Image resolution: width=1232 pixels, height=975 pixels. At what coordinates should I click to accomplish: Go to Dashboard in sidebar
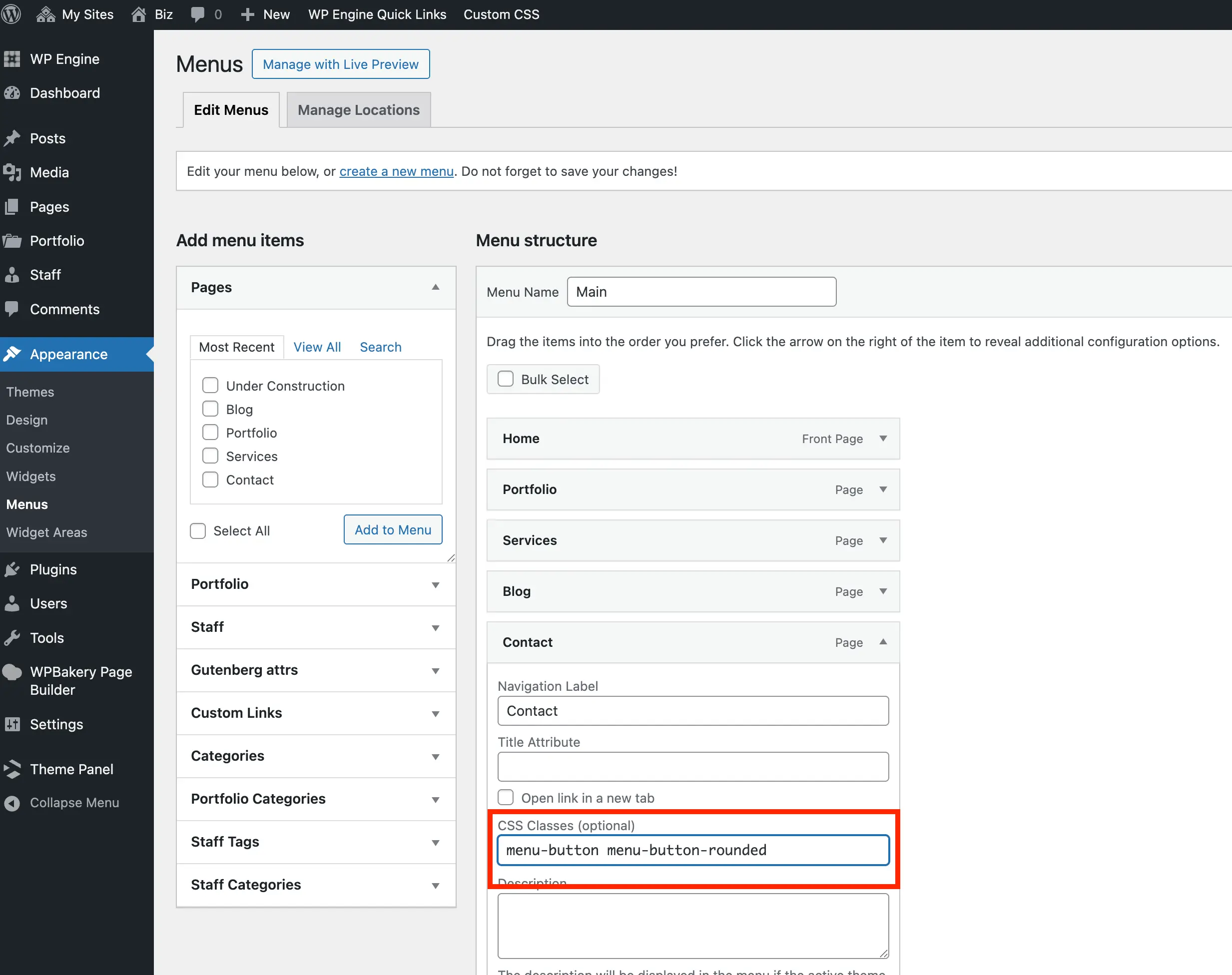point(64,92)
